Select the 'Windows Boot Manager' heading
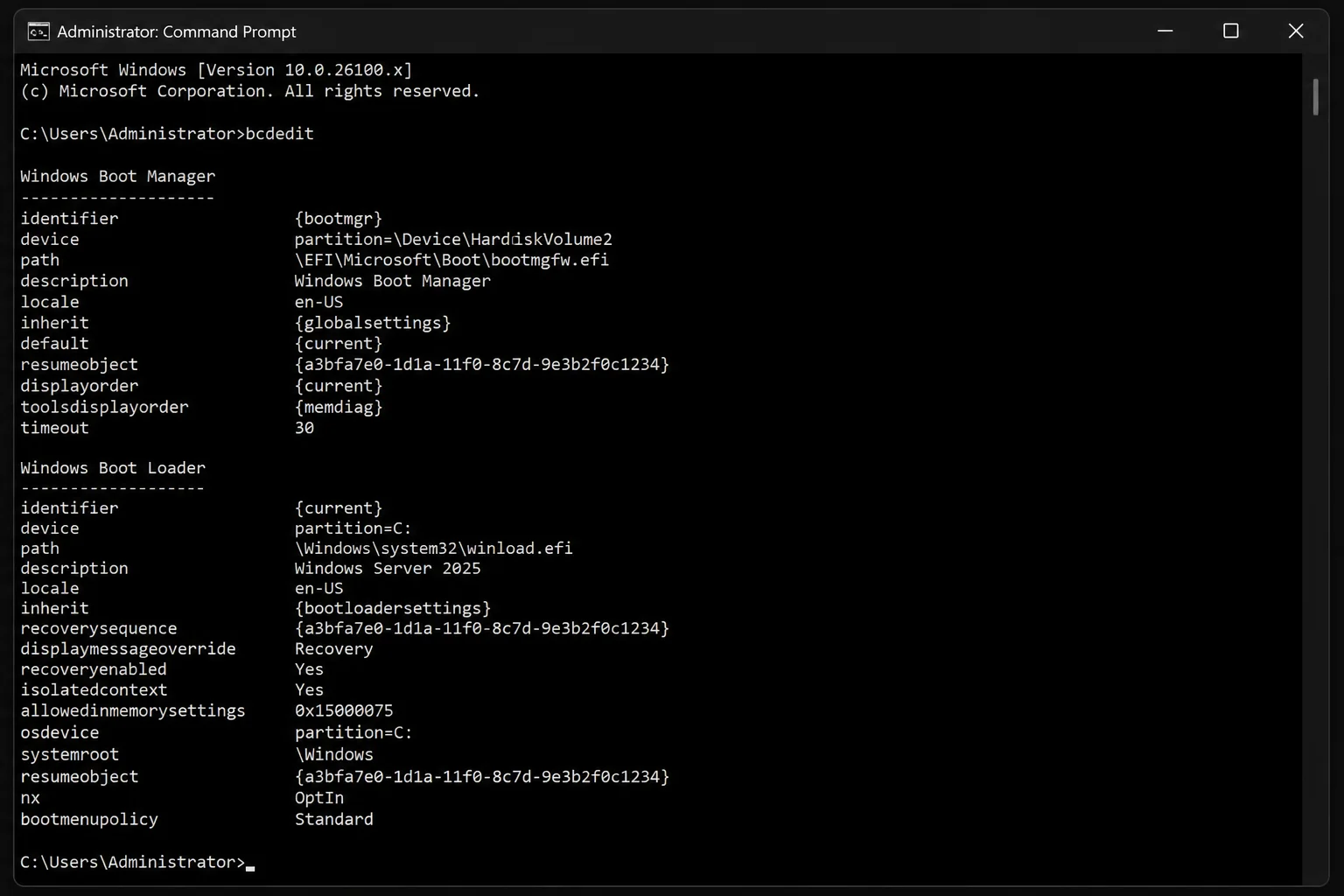1344x896 pixels. coord(117,176)
